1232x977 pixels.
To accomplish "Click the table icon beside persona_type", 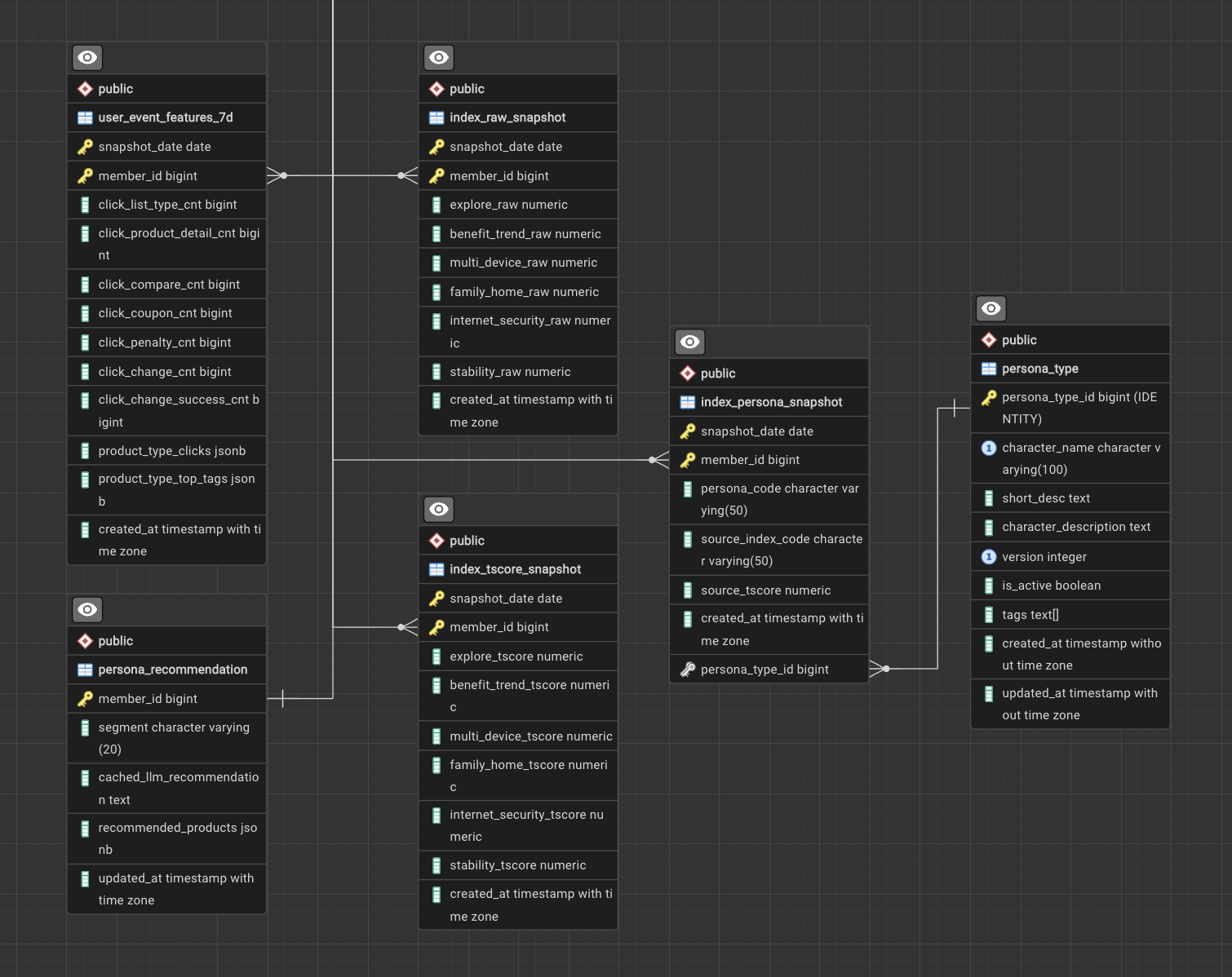I will [x=989, y=369].
